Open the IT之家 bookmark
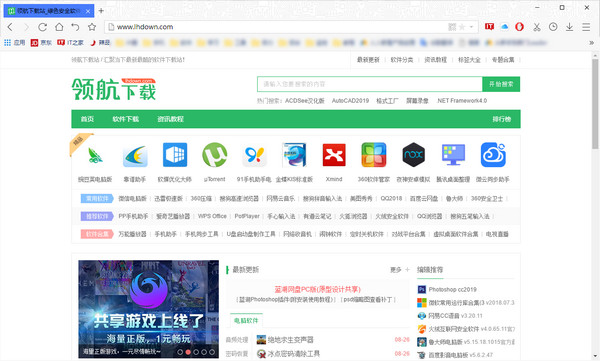600x361 pixels. [x=70, y=42]
